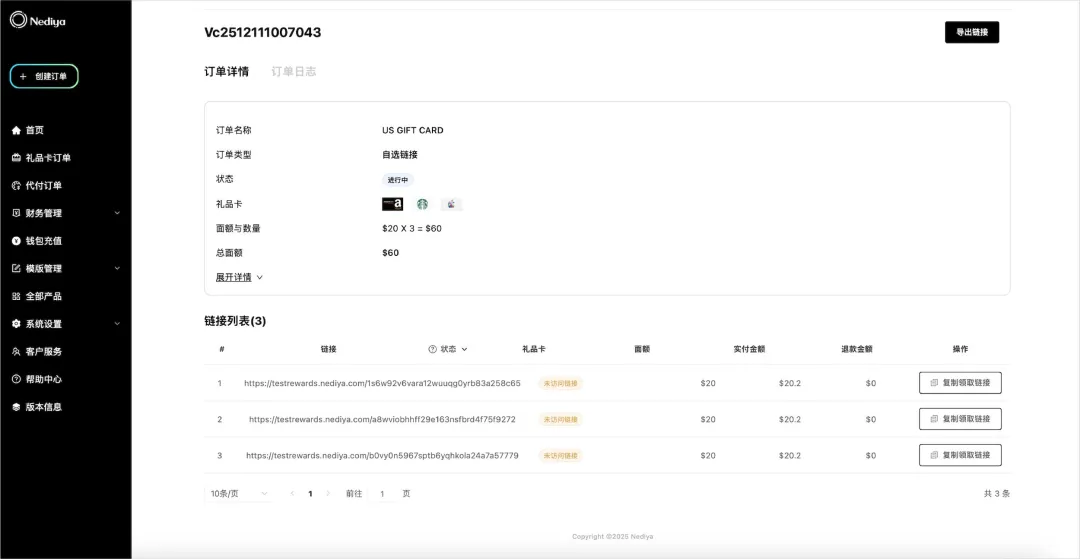The image size is (1080, 559).
Task: Open the 首页 home icon
Action: (16, 130)
